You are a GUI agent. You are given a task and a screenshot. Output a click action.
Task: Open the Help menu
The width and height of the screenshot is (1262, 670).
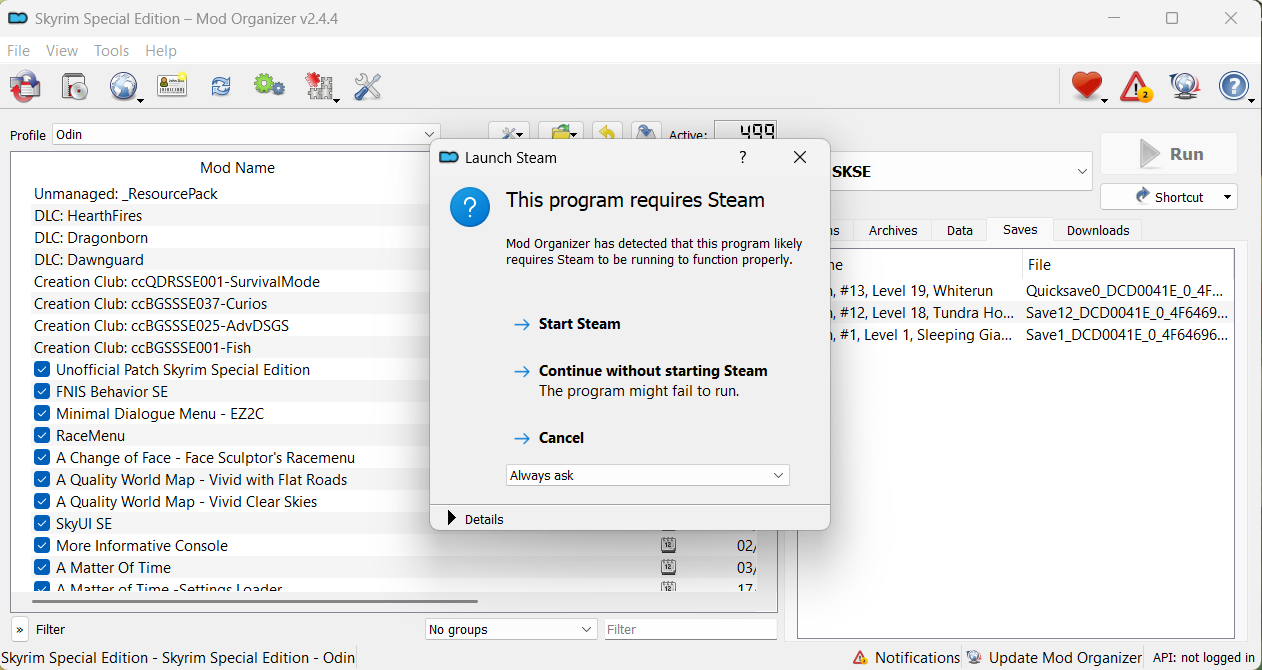pos(161,51)
